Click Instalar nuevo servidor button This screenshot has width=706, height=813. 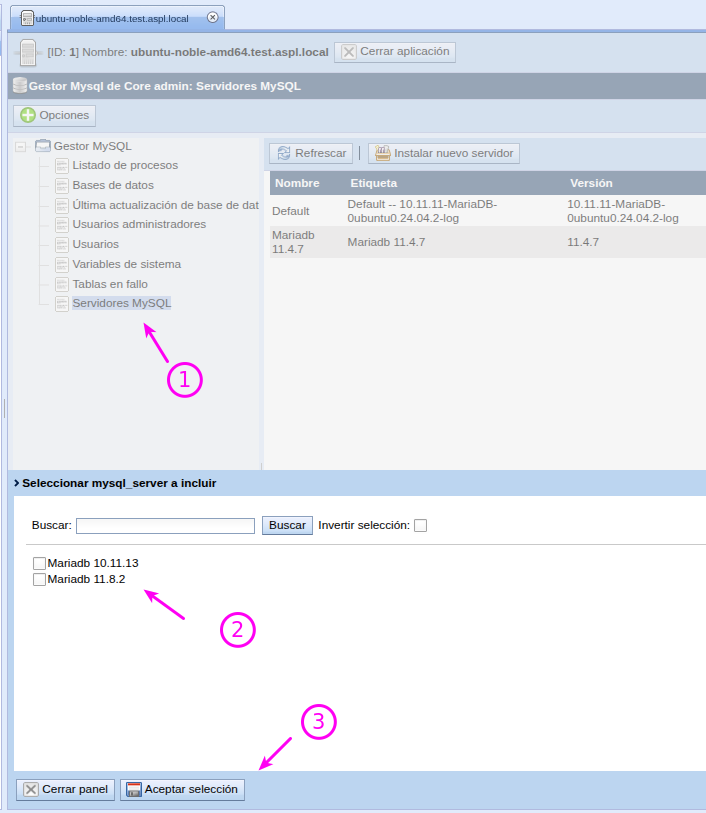444,153
